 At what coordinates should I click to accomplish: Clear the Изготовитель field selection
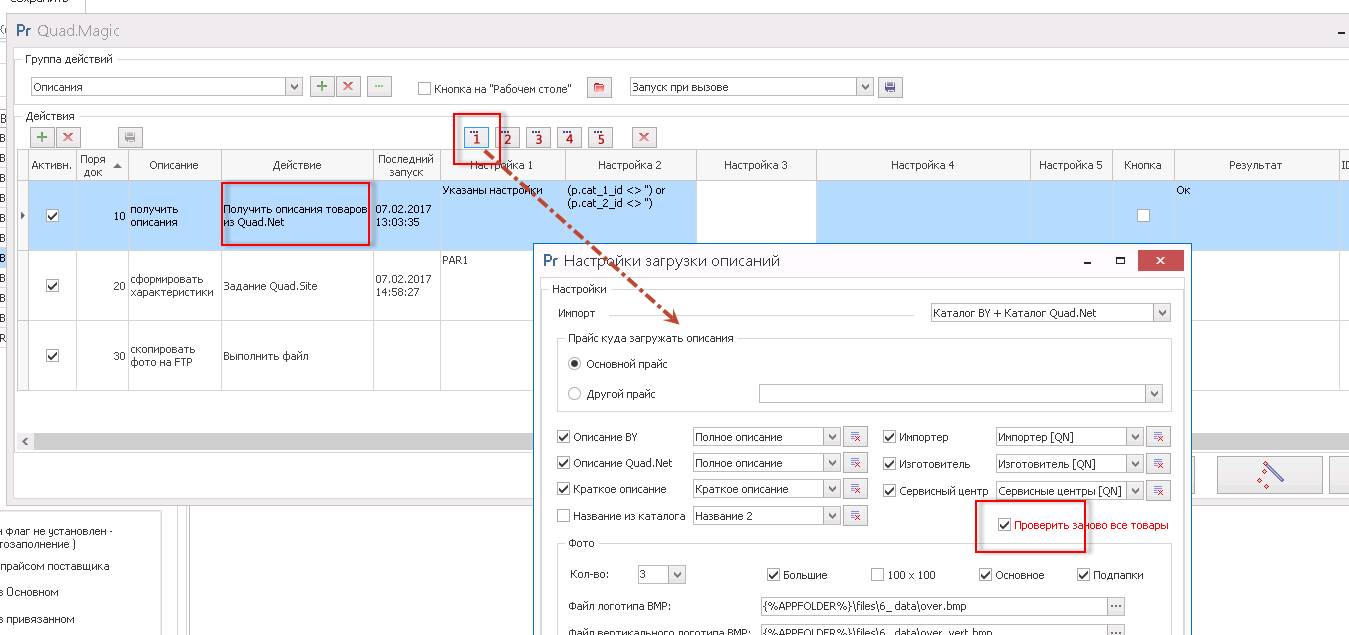(x=1158, y=463)
